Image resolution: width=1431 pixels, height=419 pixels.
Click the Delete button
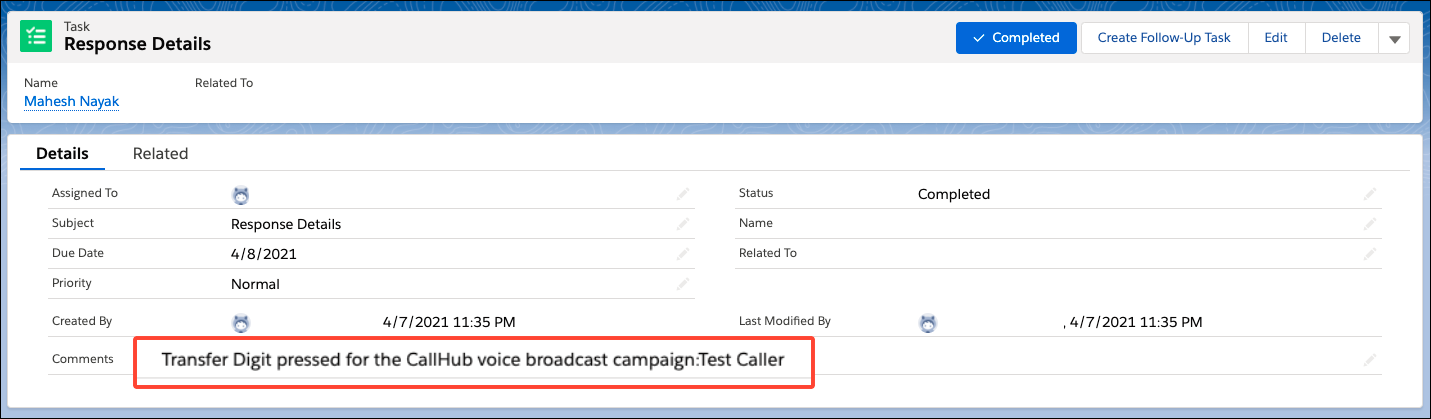click(x=1341, y=38)
